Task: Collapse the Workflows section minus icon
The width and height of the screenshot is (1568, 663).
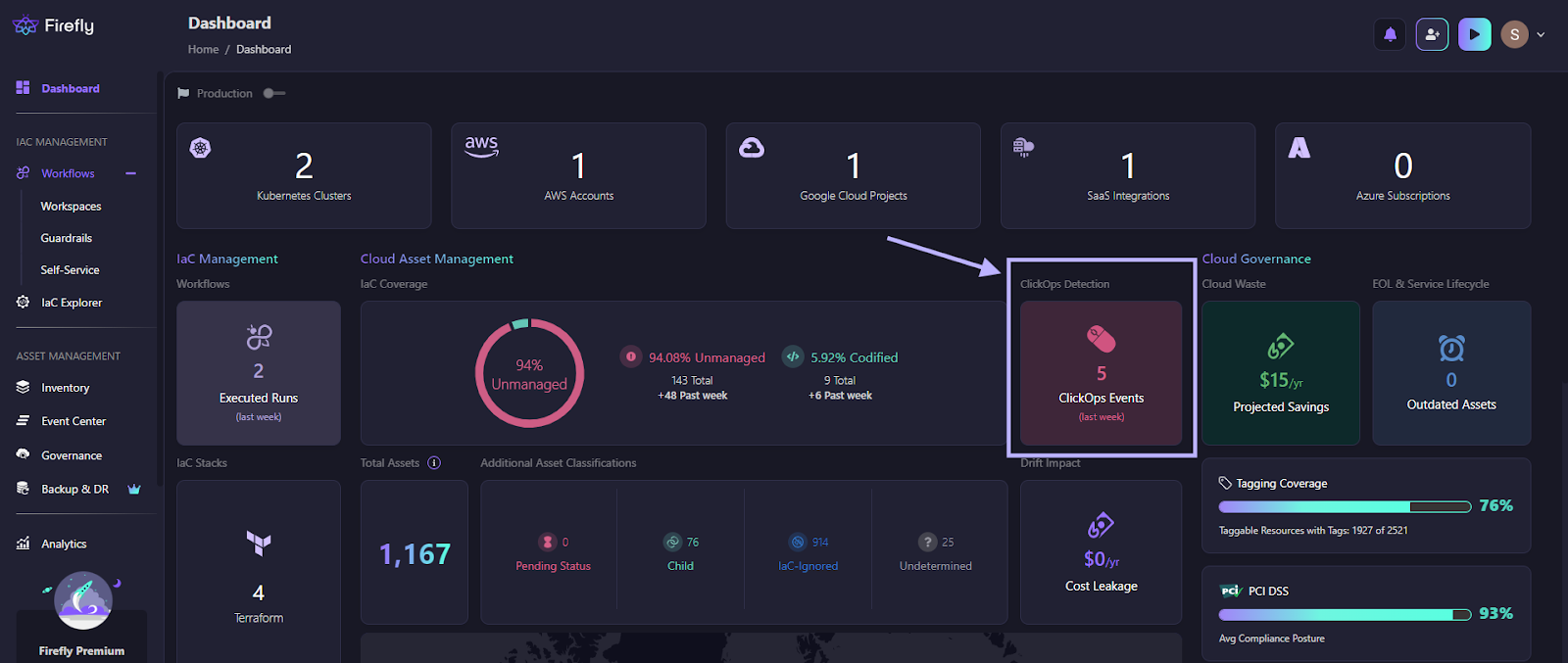Action: click(130, 173)
